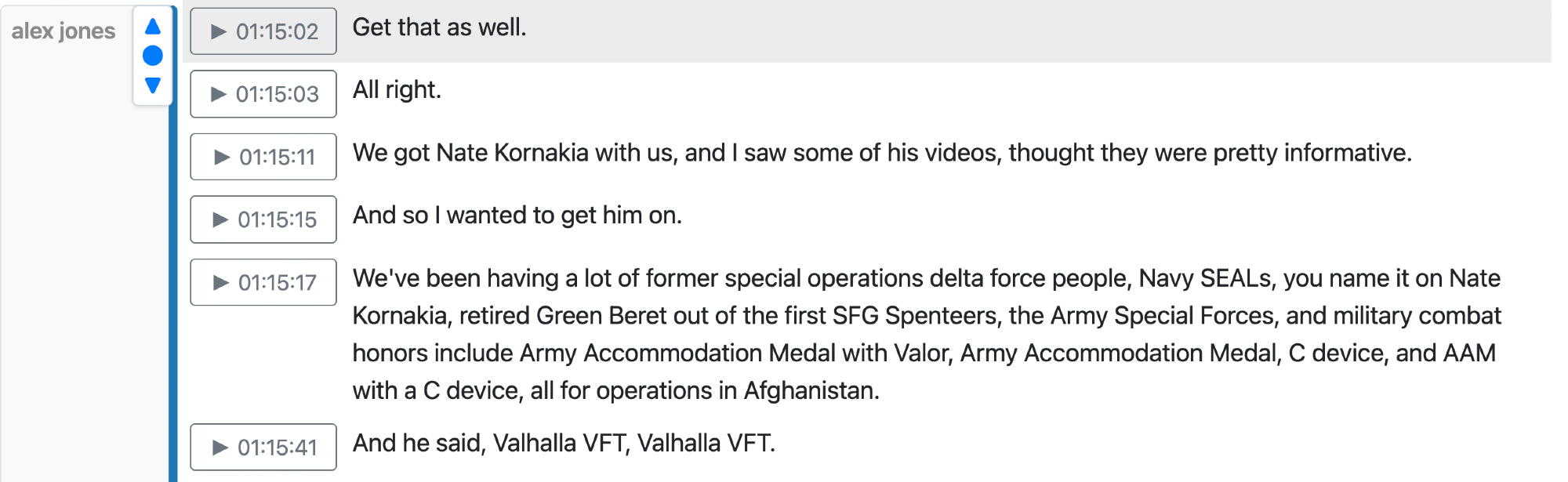Play the segment at 01:15:41

click(x=263, y=448)
